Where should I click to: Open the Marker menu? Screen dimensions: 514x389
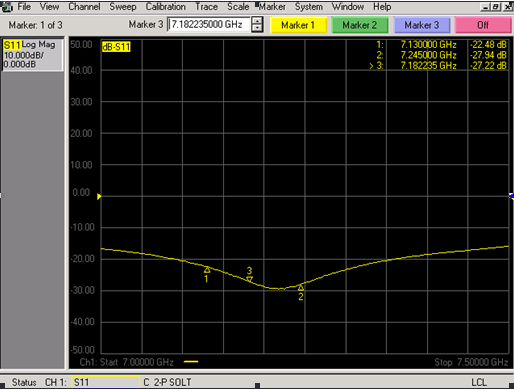tap(272, 7)
